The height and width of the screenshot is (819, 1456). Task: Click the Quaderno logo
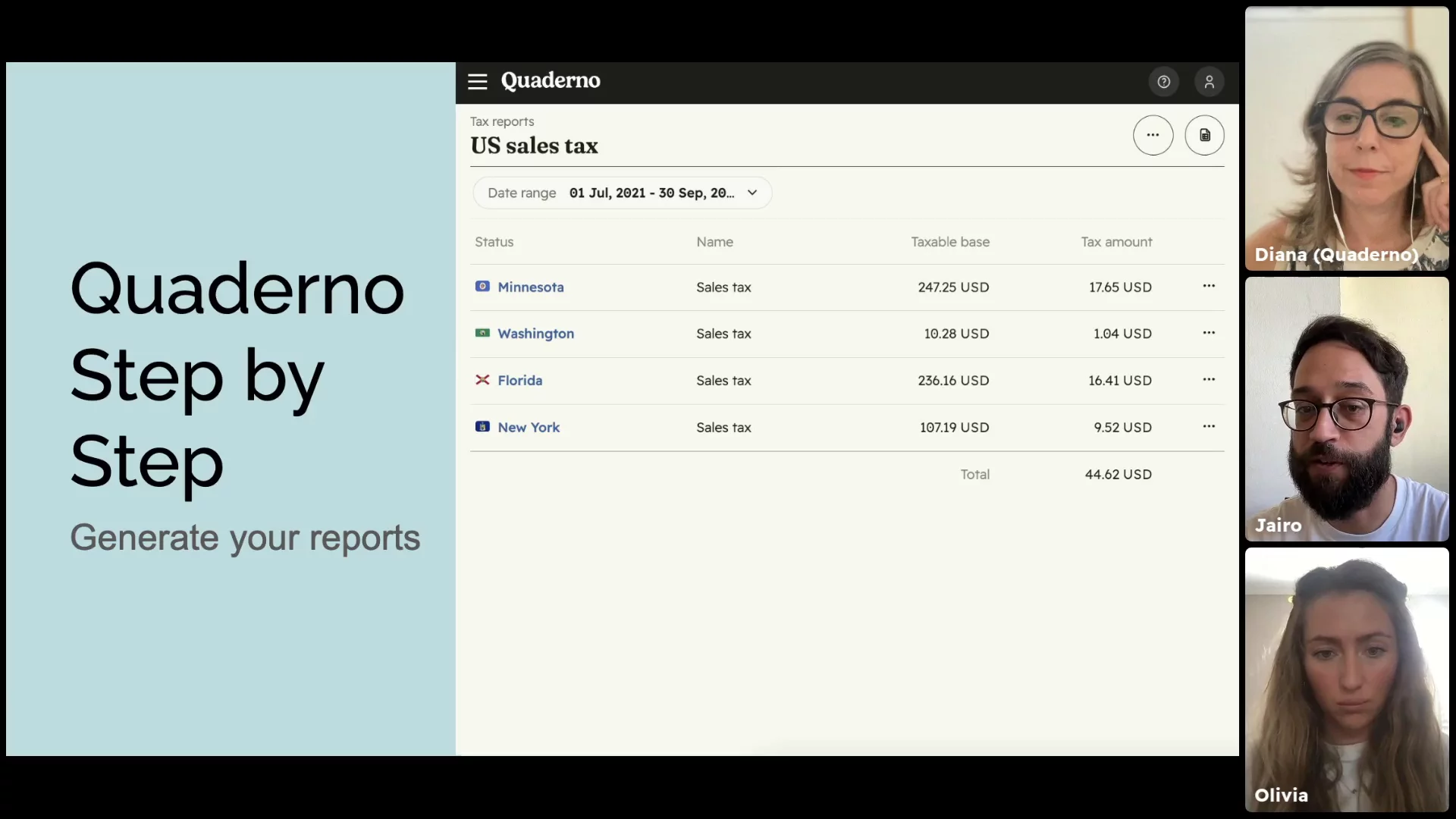(550, 80)
